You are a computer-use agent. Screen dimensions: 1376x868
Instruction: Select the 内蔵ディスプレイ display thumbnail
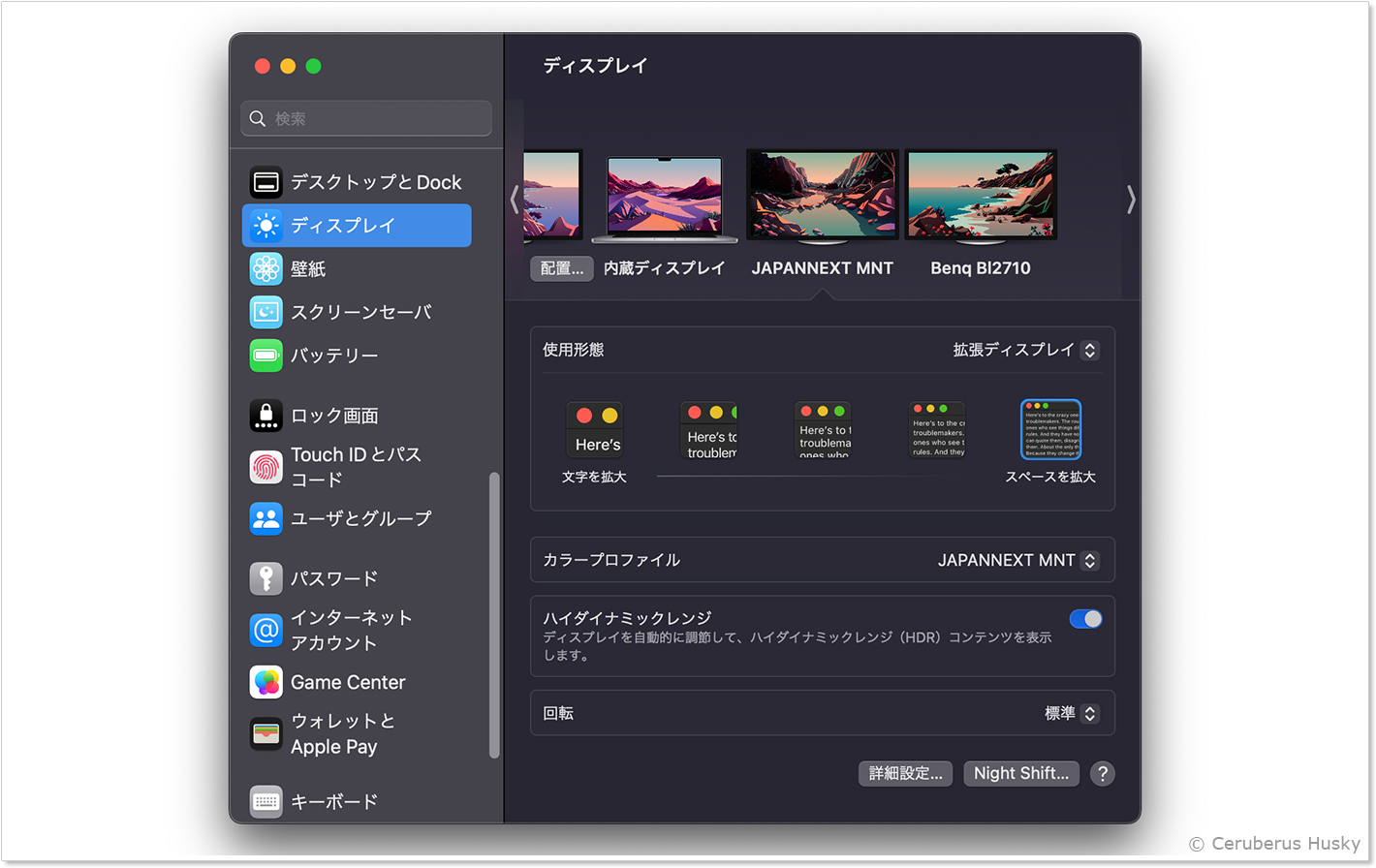(665, 199)
